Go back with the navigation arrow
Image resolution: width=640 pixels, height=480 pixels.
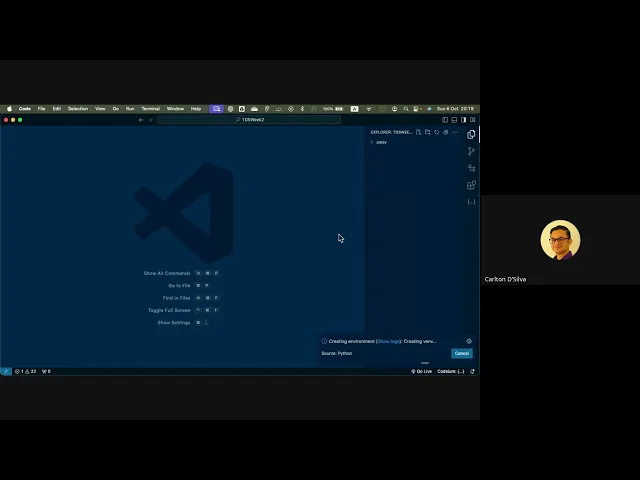[141, 120]
